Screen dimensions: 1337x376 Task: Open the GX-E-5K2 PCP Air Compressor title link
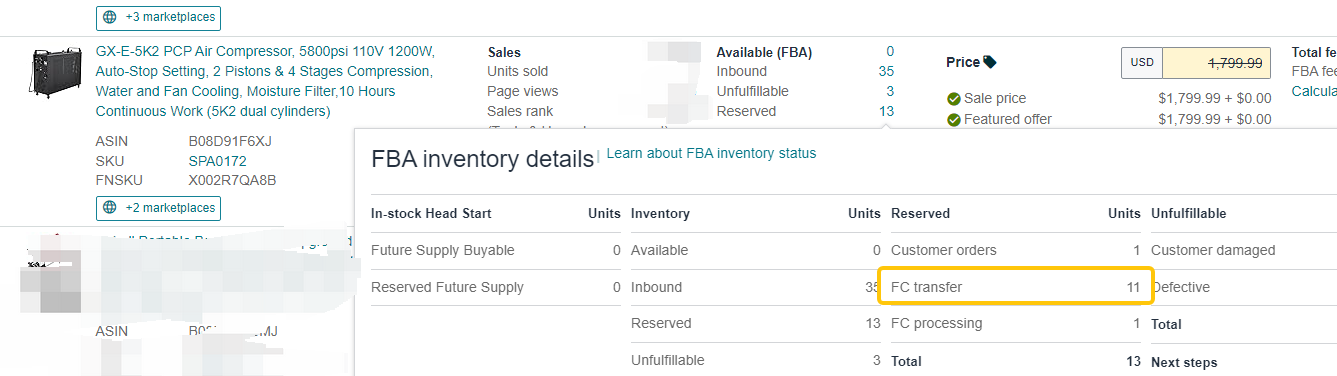tap(265, 81)
